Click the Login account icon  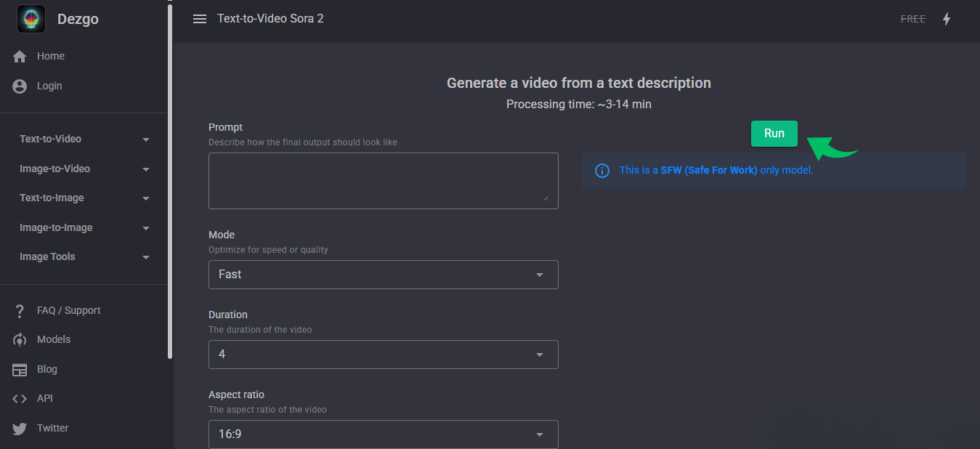click(x=20, y=86)
